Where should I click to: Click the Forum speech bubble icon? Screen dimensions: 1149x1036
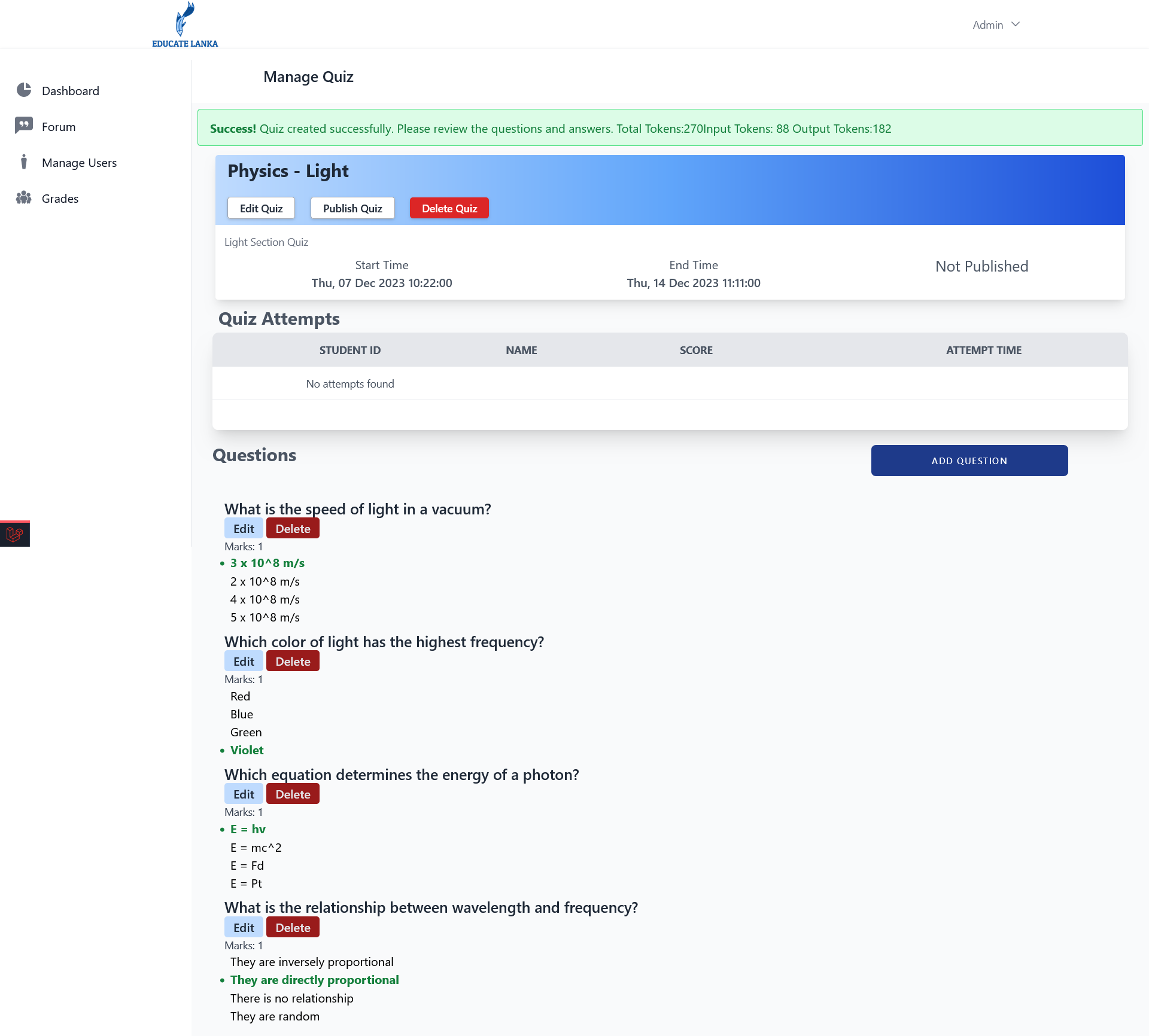(x=24, y=126)
